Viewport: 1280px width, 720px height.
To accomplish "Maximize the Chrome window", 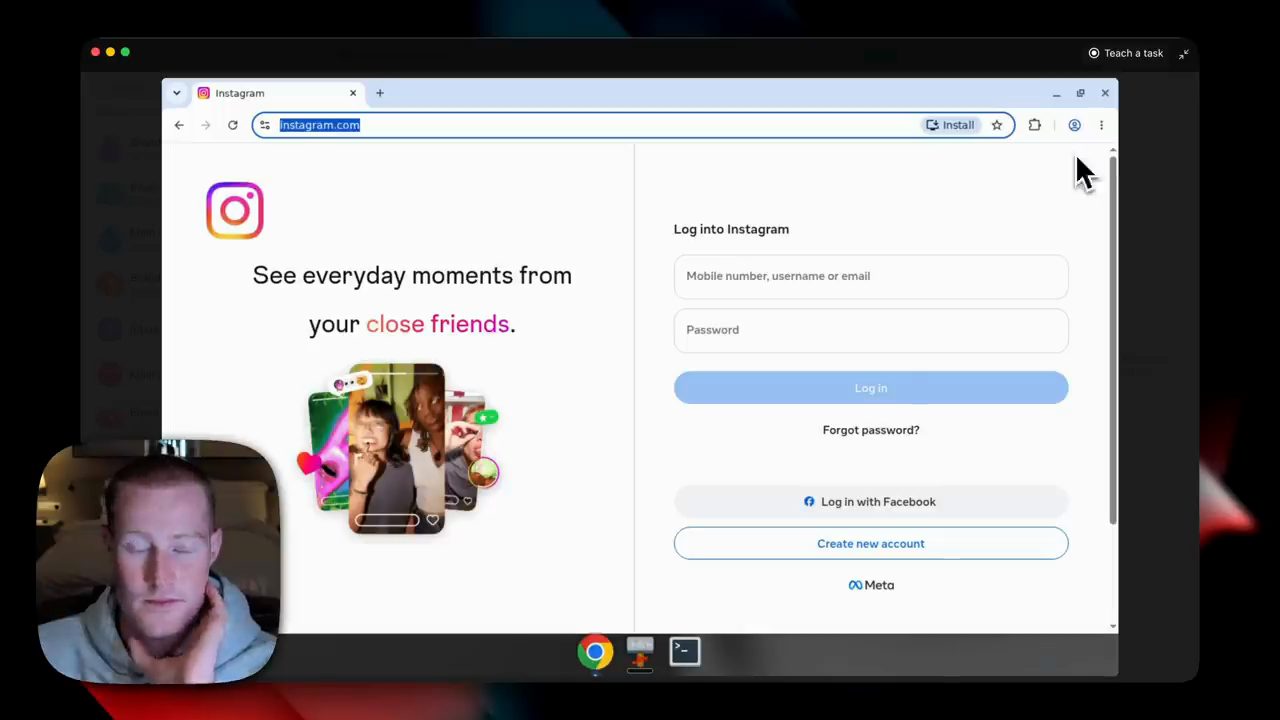I will point(1080,93).
